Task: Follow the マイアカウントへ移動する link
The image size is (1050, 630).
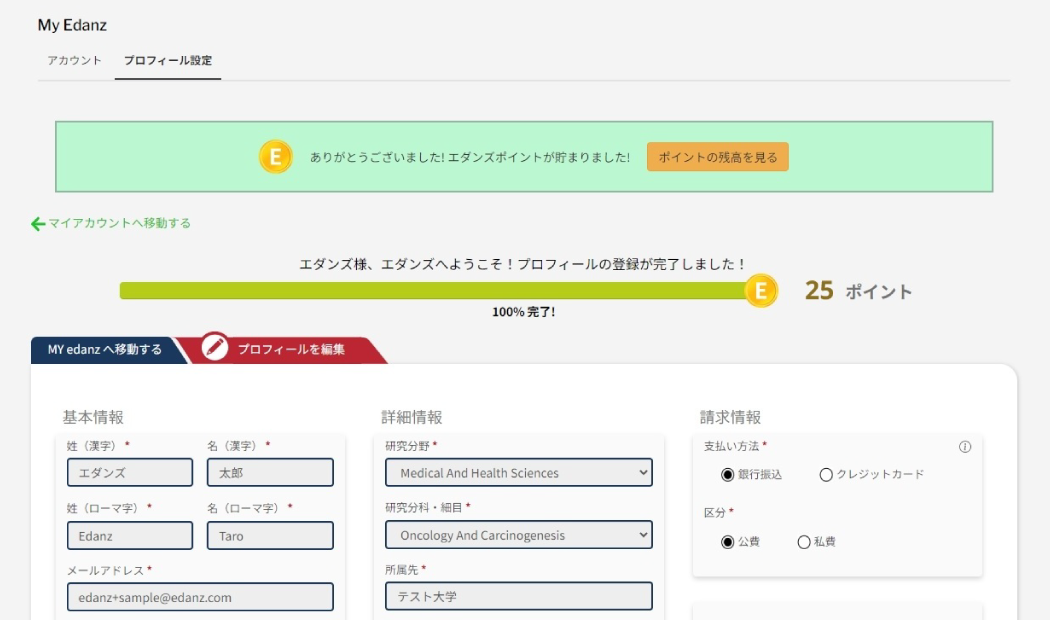Action: tap(119, 223)
